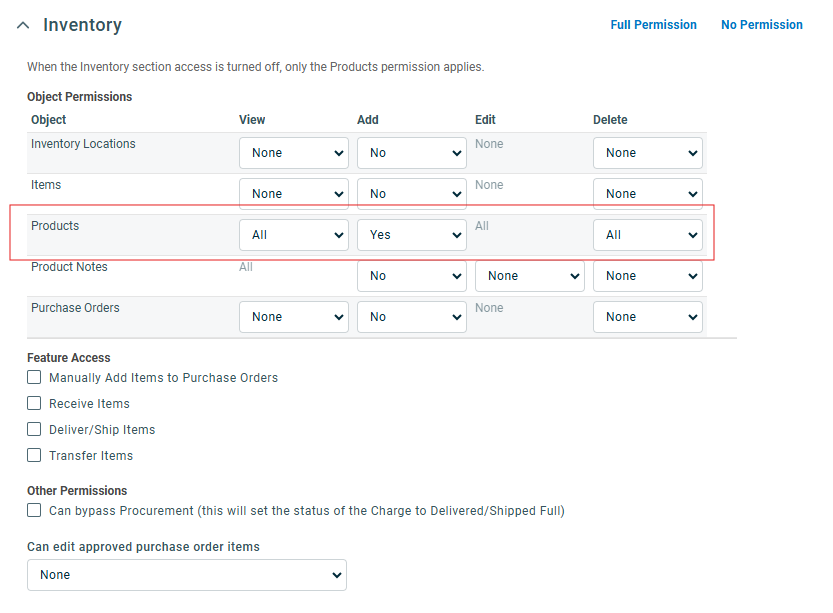Enable Deliver/Ship Items
Screen dimensions: 833x613
click(33, 429)
